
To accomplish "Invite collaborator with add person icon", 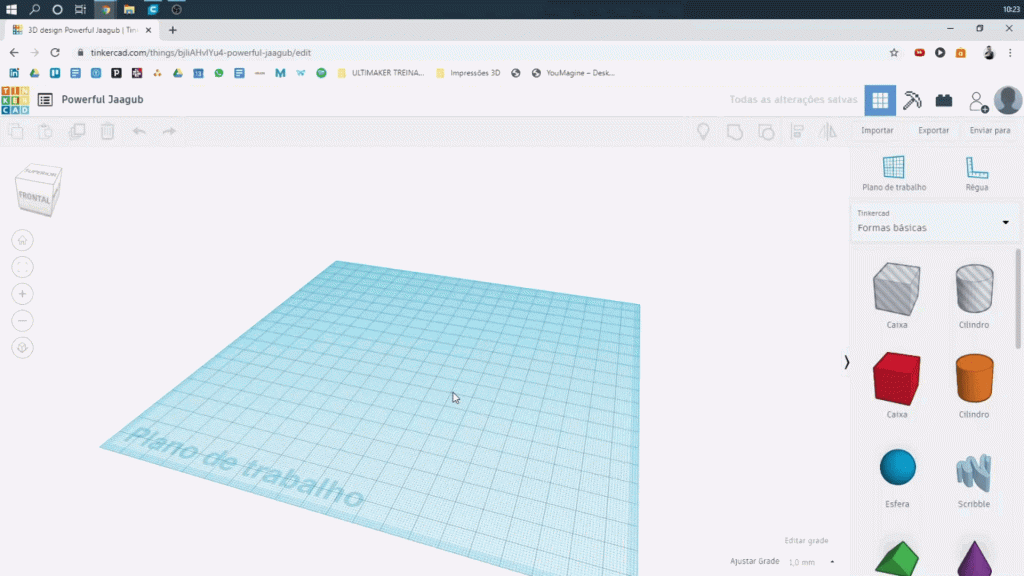I will 978,102.
